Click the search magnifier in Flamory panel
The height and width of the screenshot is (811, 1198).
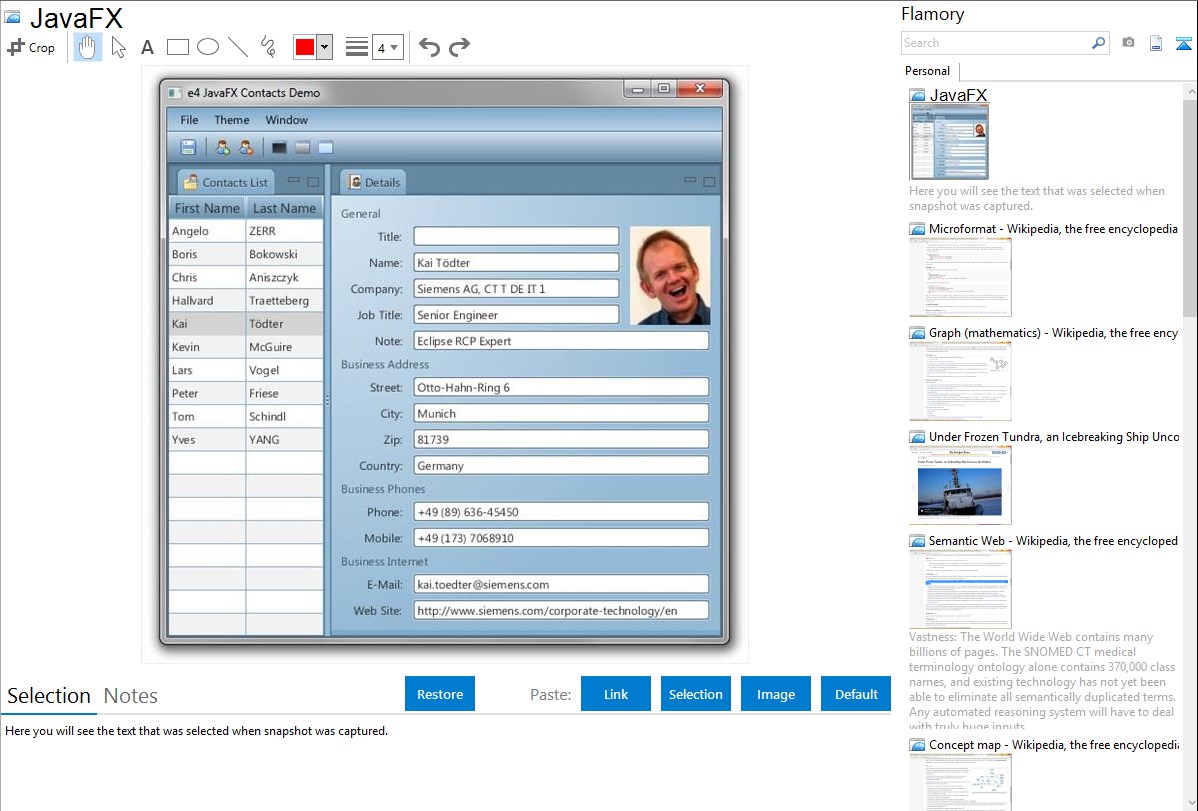1098,43
